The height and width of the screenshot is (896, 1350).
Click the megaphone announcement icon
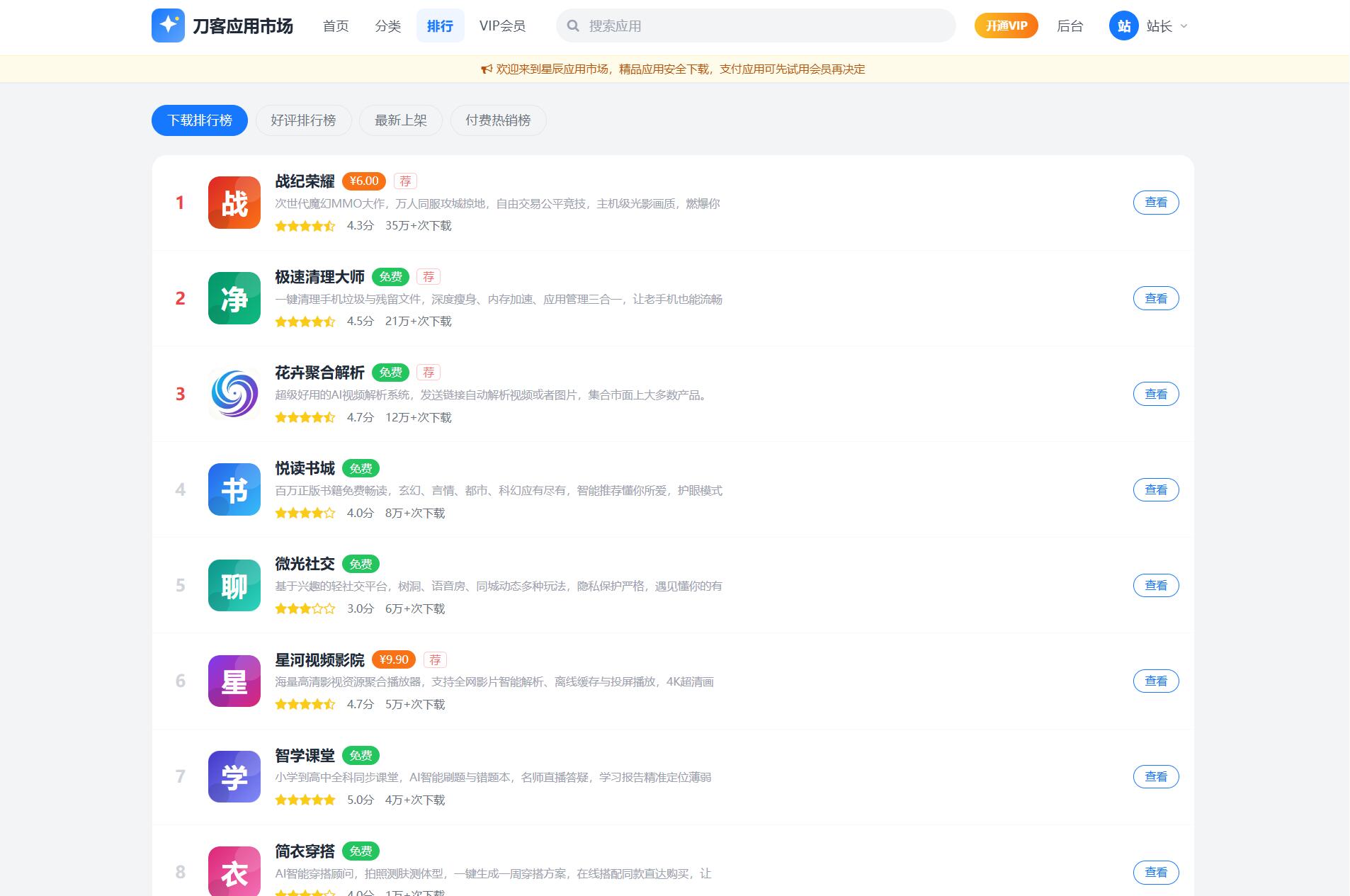[x=487, y=69]
